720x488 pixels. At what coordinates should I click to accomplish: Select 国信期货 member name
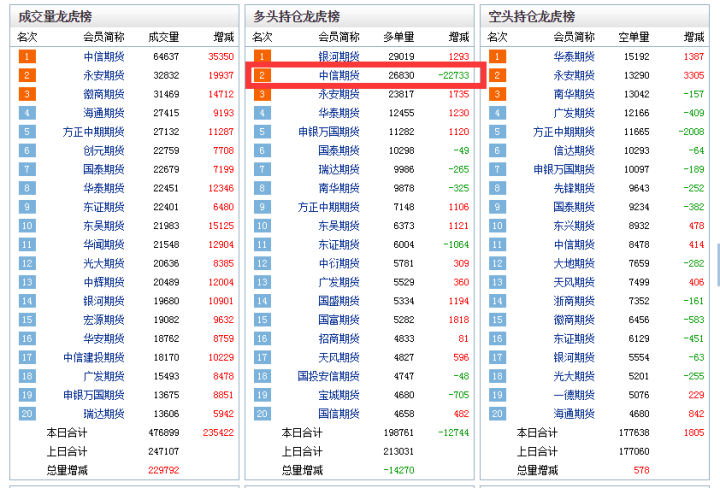pos(339,414)
